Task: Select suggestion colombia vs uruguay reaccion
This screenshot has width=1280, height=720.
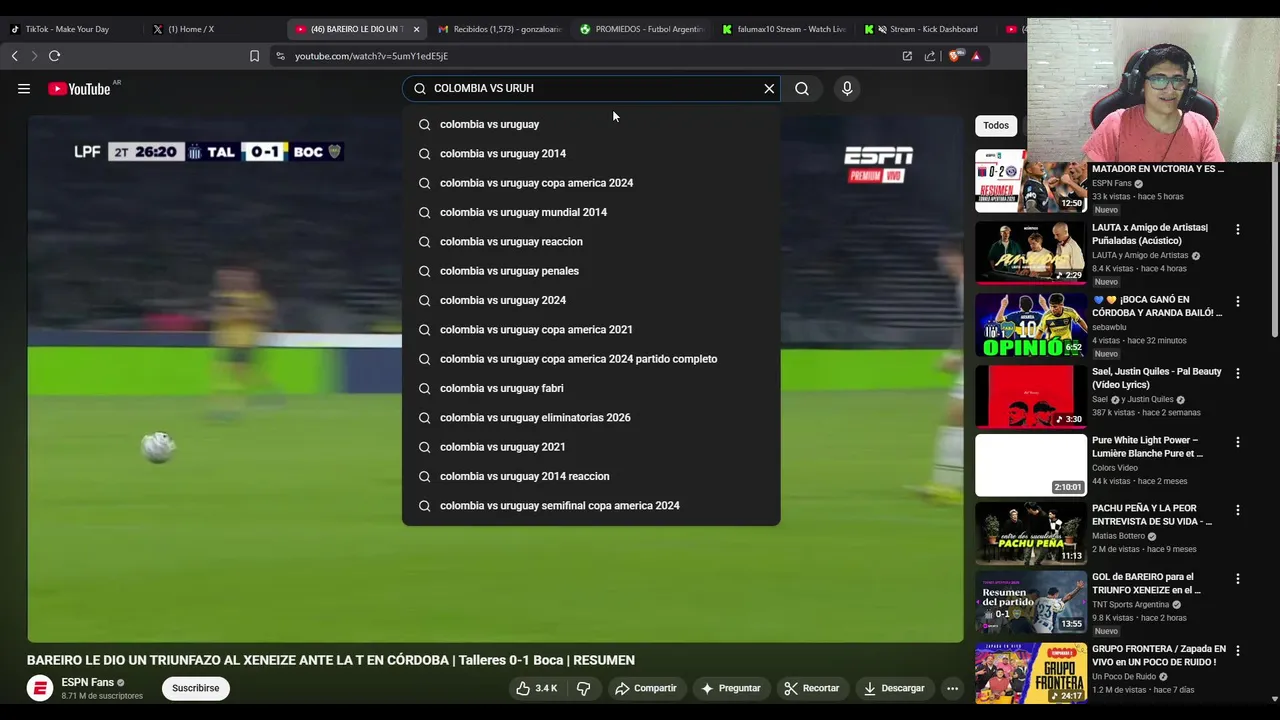Action: [x=591, y=241]
